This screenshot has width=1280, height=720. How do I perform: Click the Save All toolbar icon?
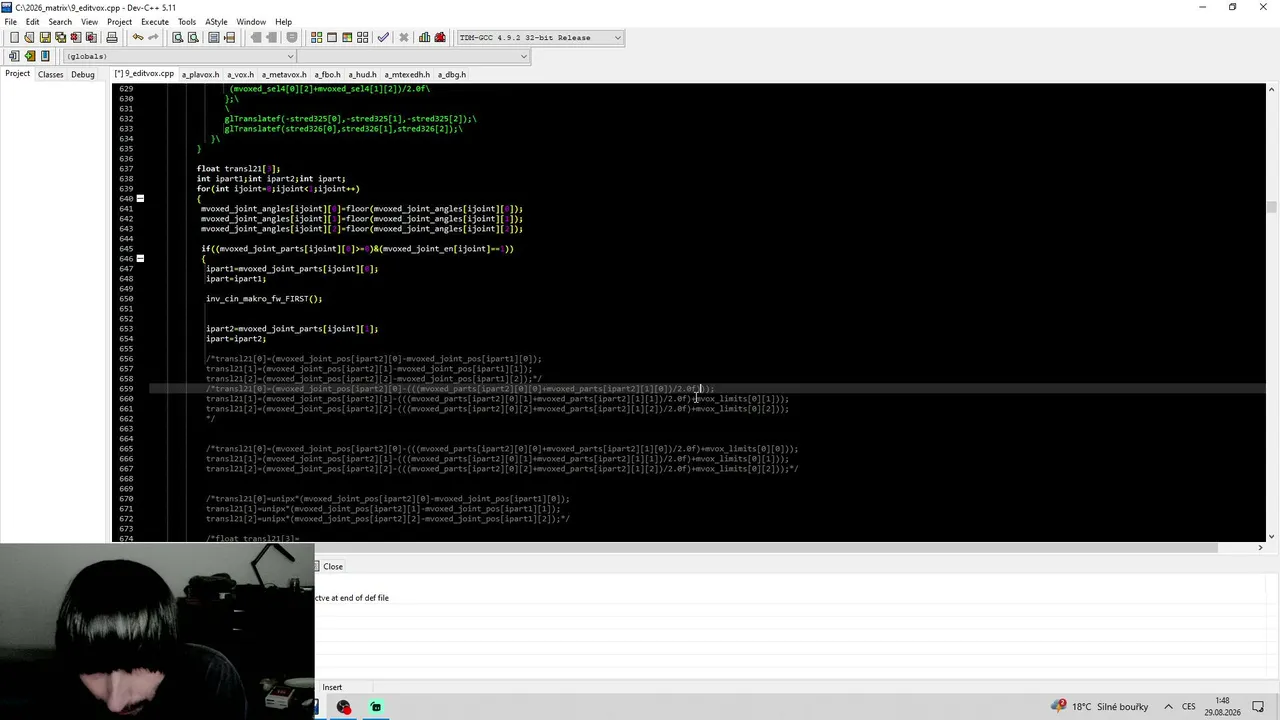60,37
